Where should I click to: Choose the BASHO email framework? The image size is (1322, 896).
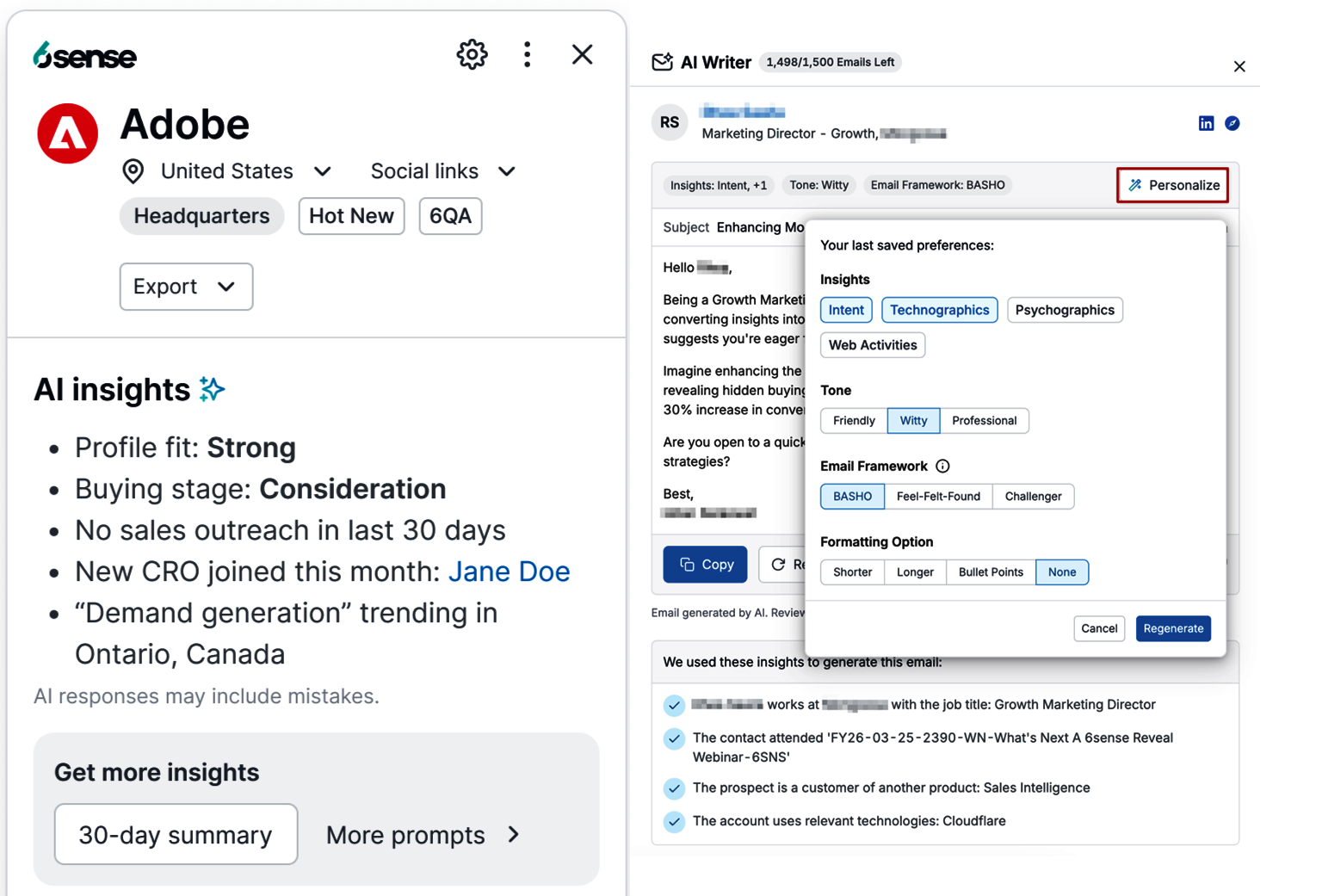coord(852,497)
